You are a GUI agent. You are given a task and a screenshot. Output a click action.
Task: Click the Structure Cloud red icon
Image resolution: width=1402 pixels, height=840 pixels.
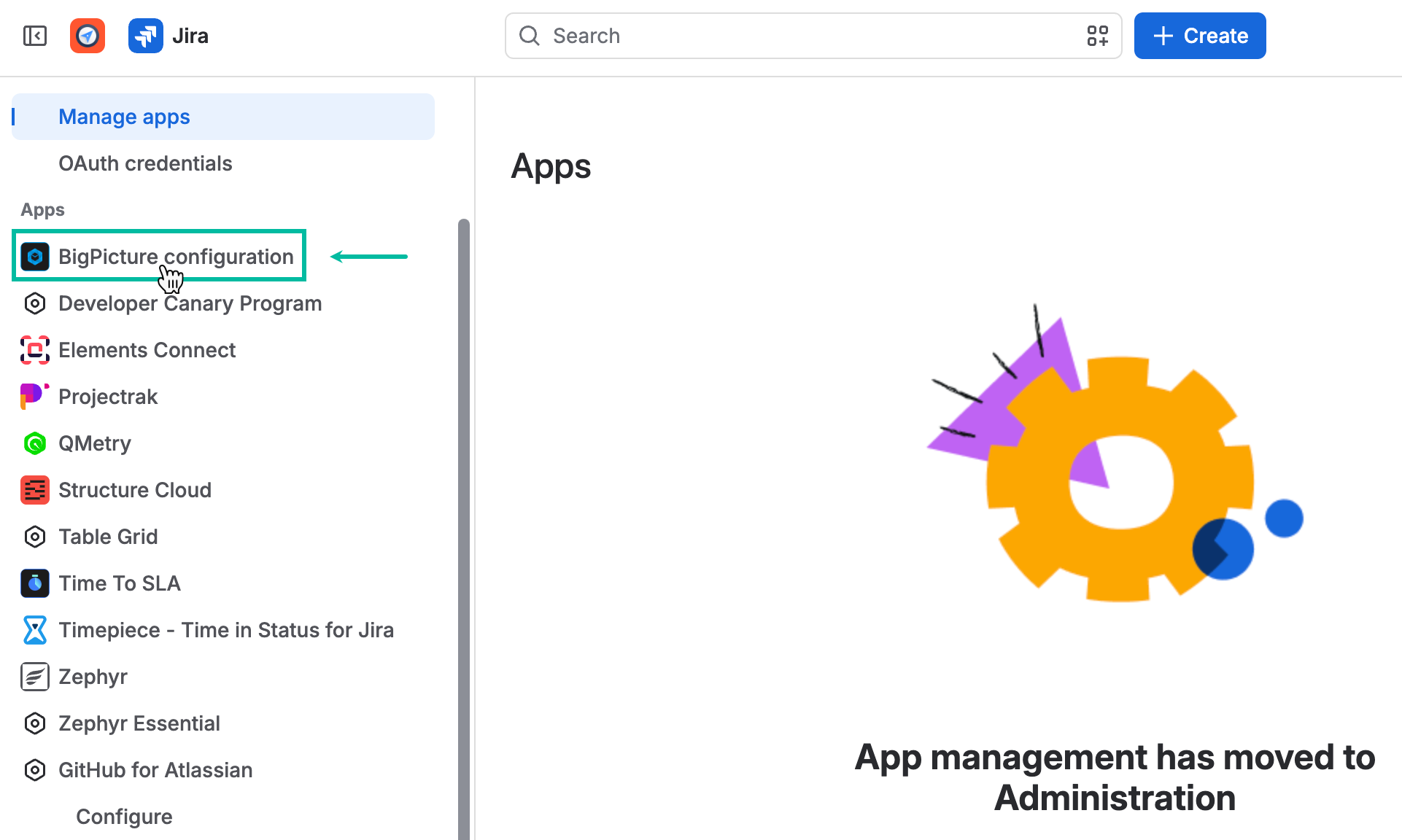(35, 490)
